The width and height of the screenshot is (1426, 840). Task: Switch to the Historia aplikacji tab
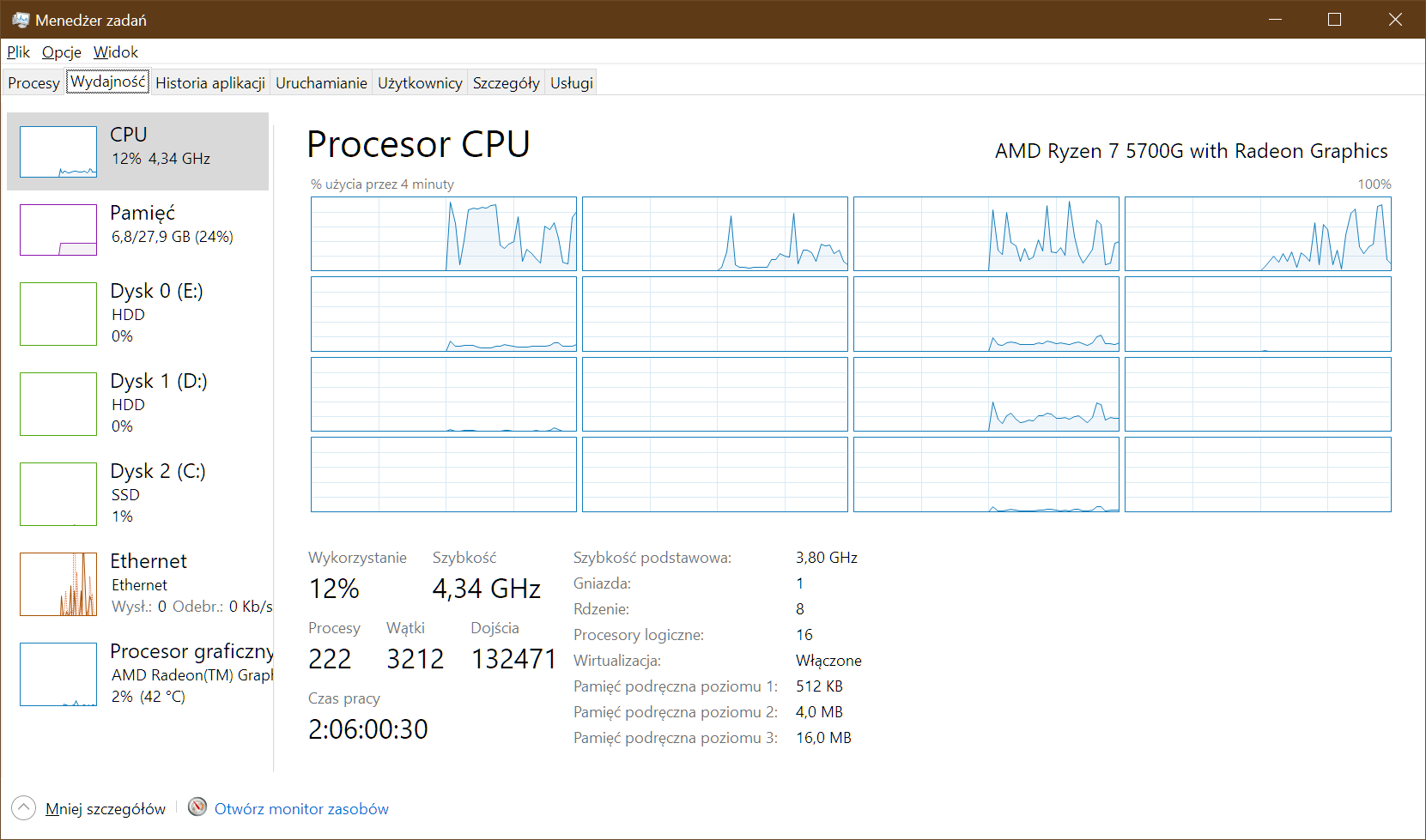pyautogui.click(x=210, y=83)
